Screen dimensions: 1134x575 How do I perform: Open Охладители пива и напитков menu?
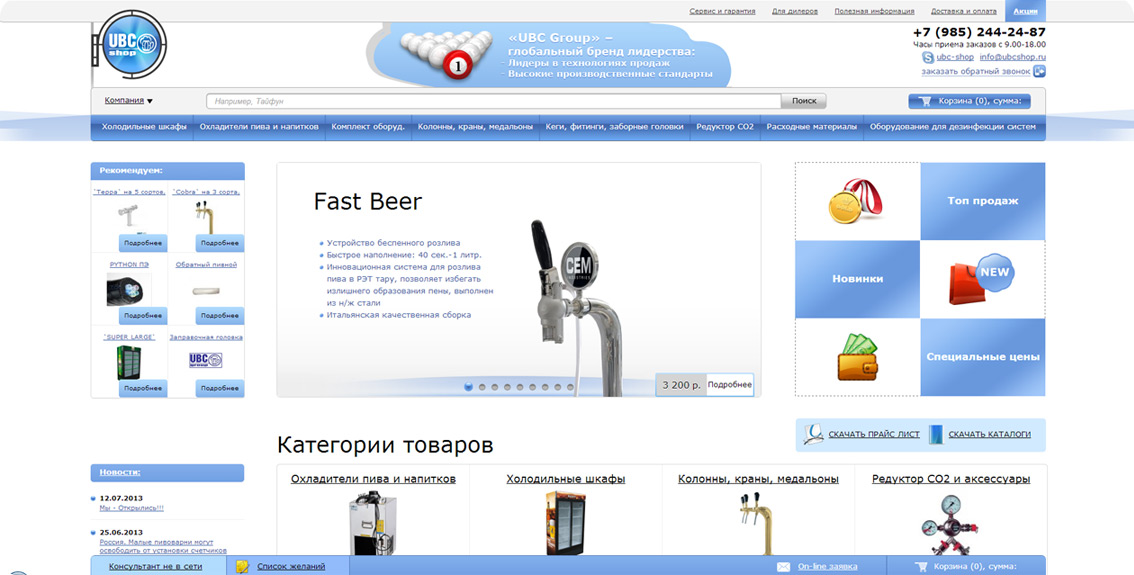(259, 127)
